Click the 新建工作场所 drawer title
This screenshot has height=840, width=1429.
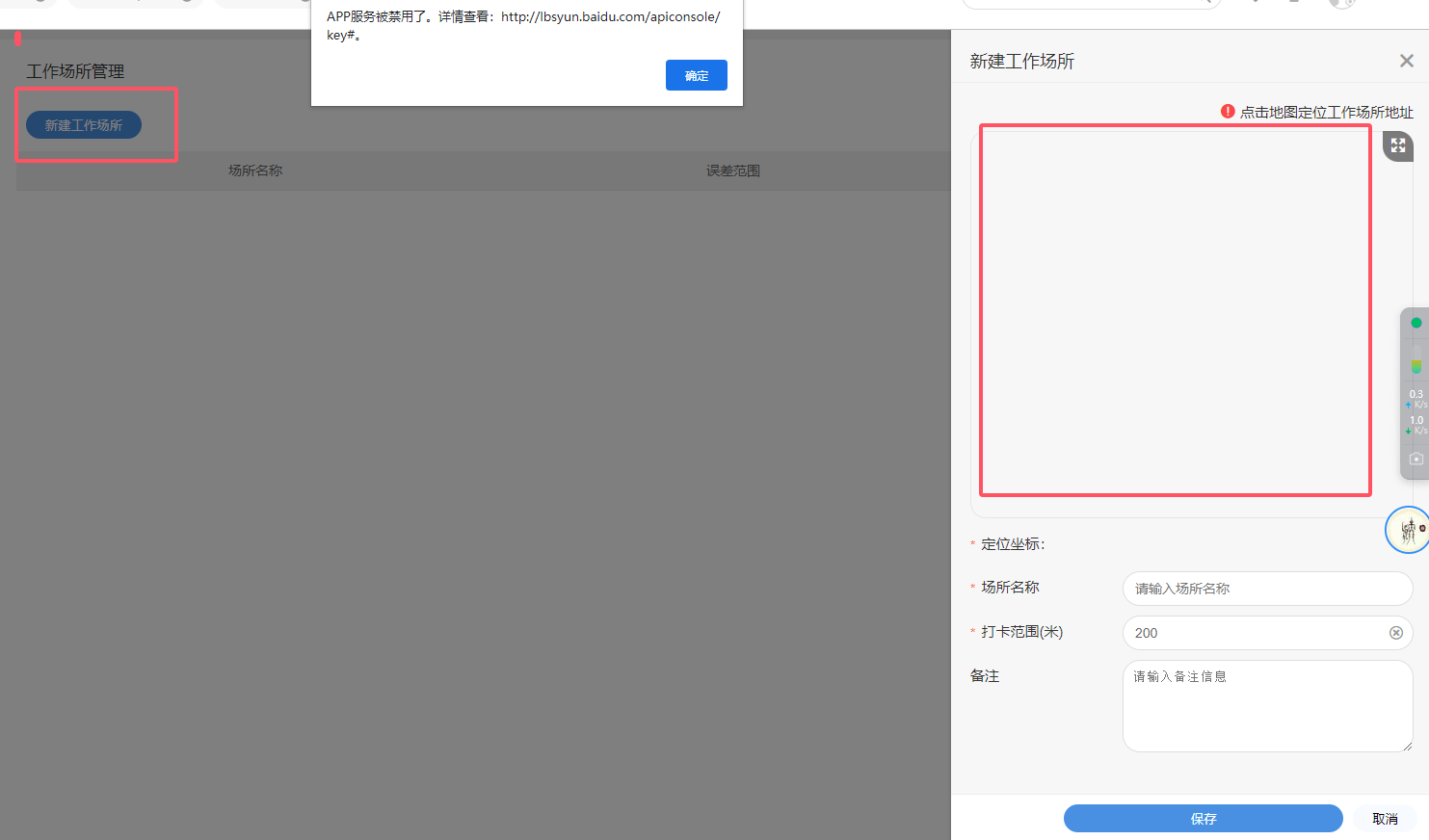pyautogui.click(x=1022, y=61)
